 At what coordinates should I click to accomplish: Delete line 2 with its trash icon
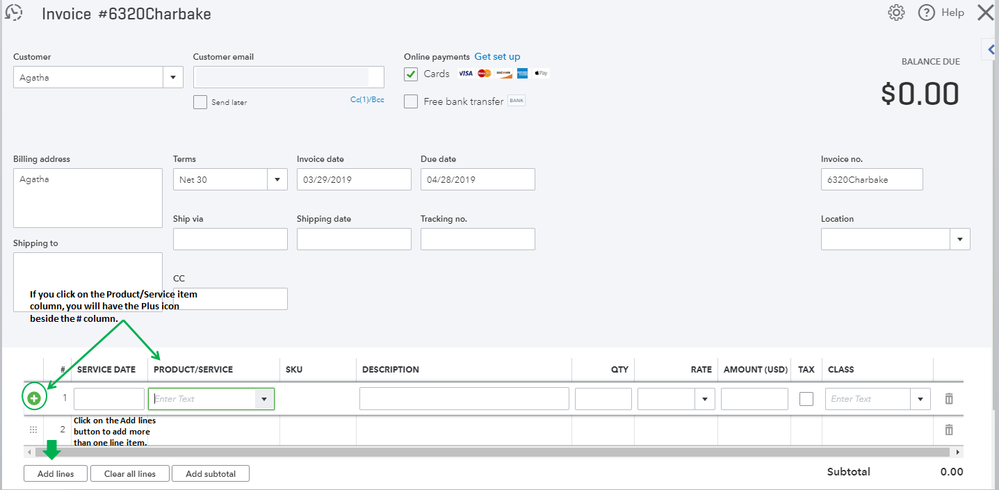(949, 429)
